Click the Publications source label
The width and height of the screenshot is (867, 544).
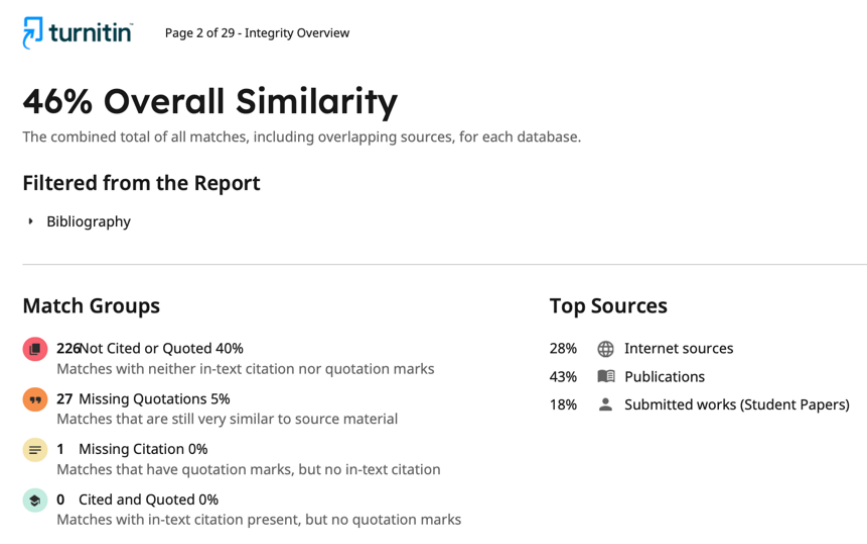(x=664, y=377)
